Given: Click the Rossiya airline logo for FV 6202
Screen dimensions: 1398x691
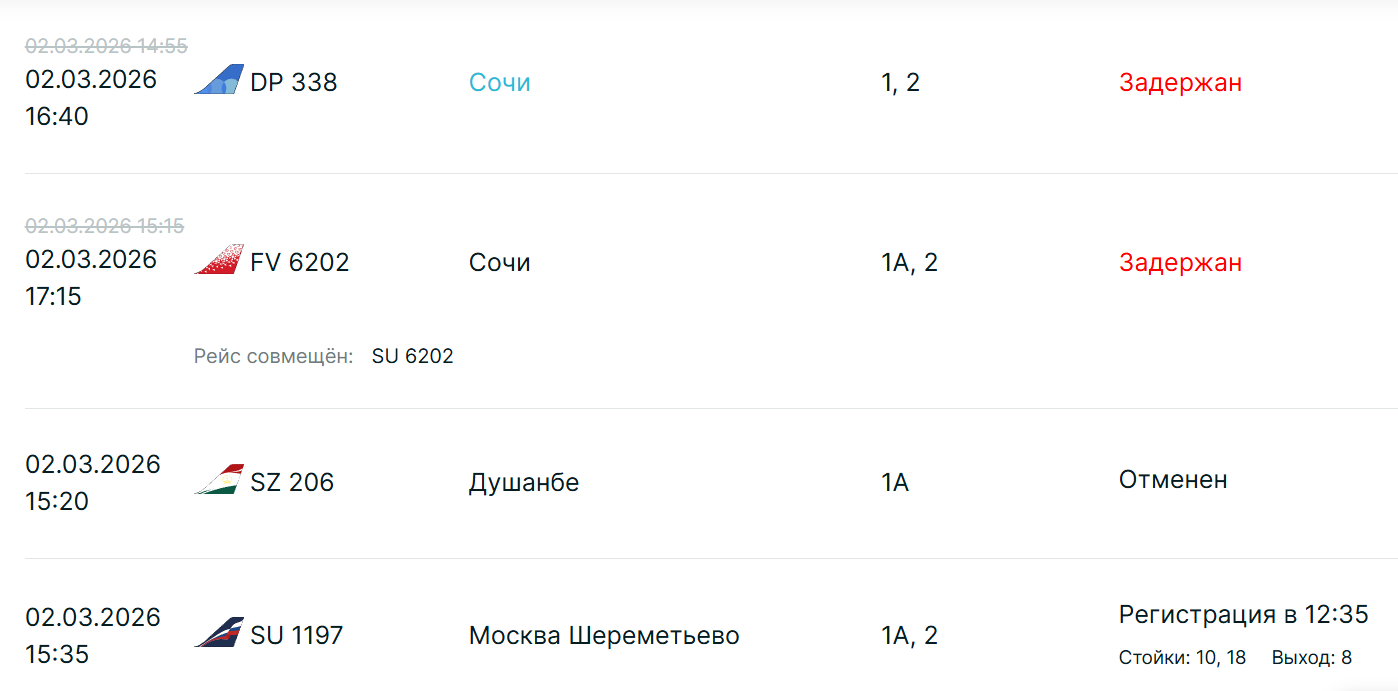Looking at the screenshot, I should 219,260.
